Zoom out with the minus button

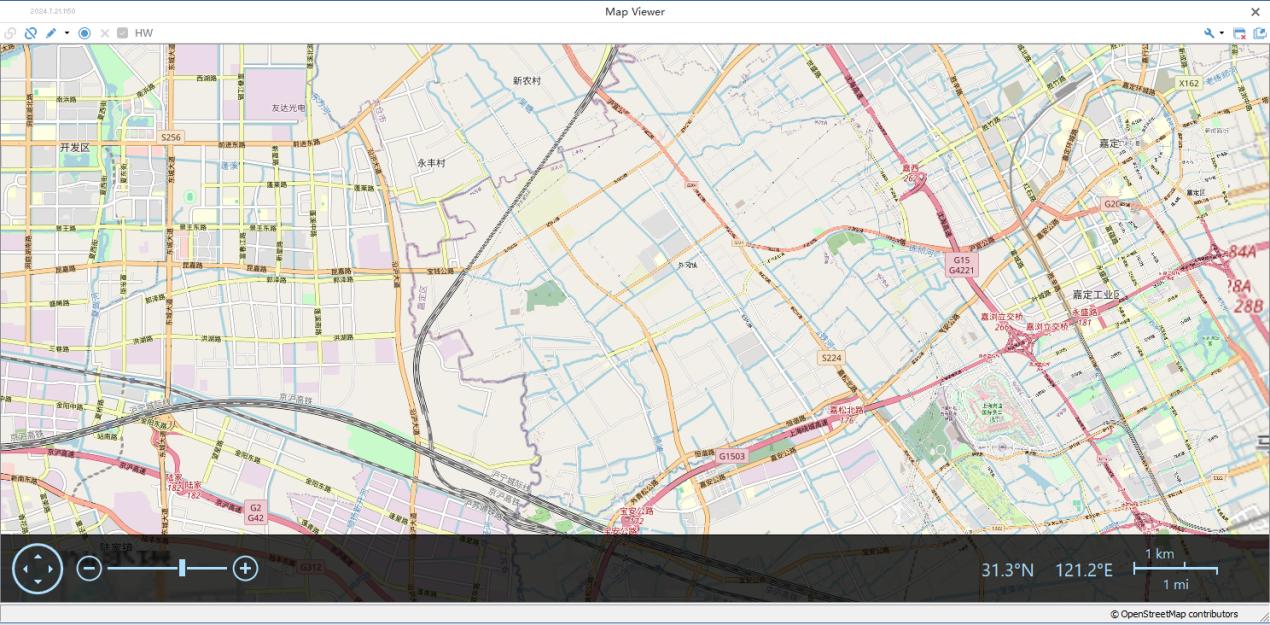89,569
